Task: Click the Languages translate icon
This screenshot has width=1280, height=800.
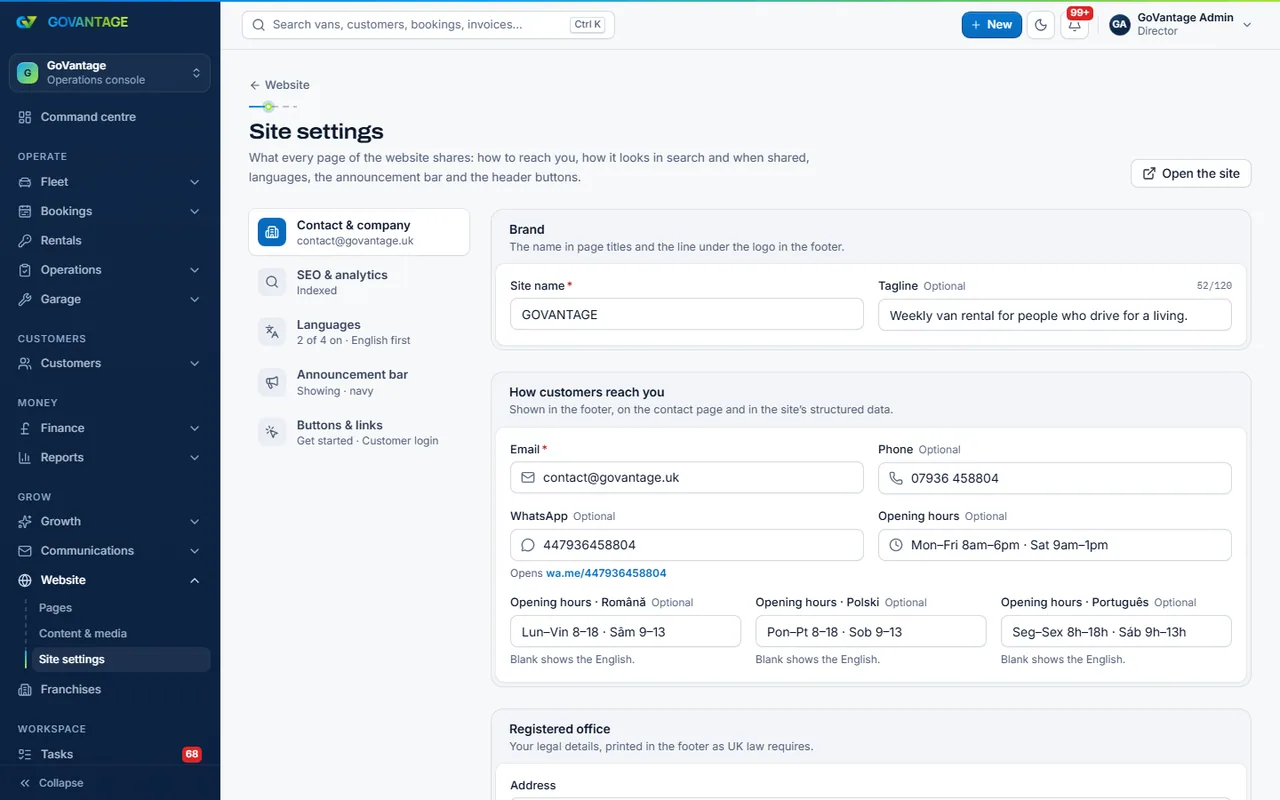Action: pyautogui.click(x=272, y=332)
